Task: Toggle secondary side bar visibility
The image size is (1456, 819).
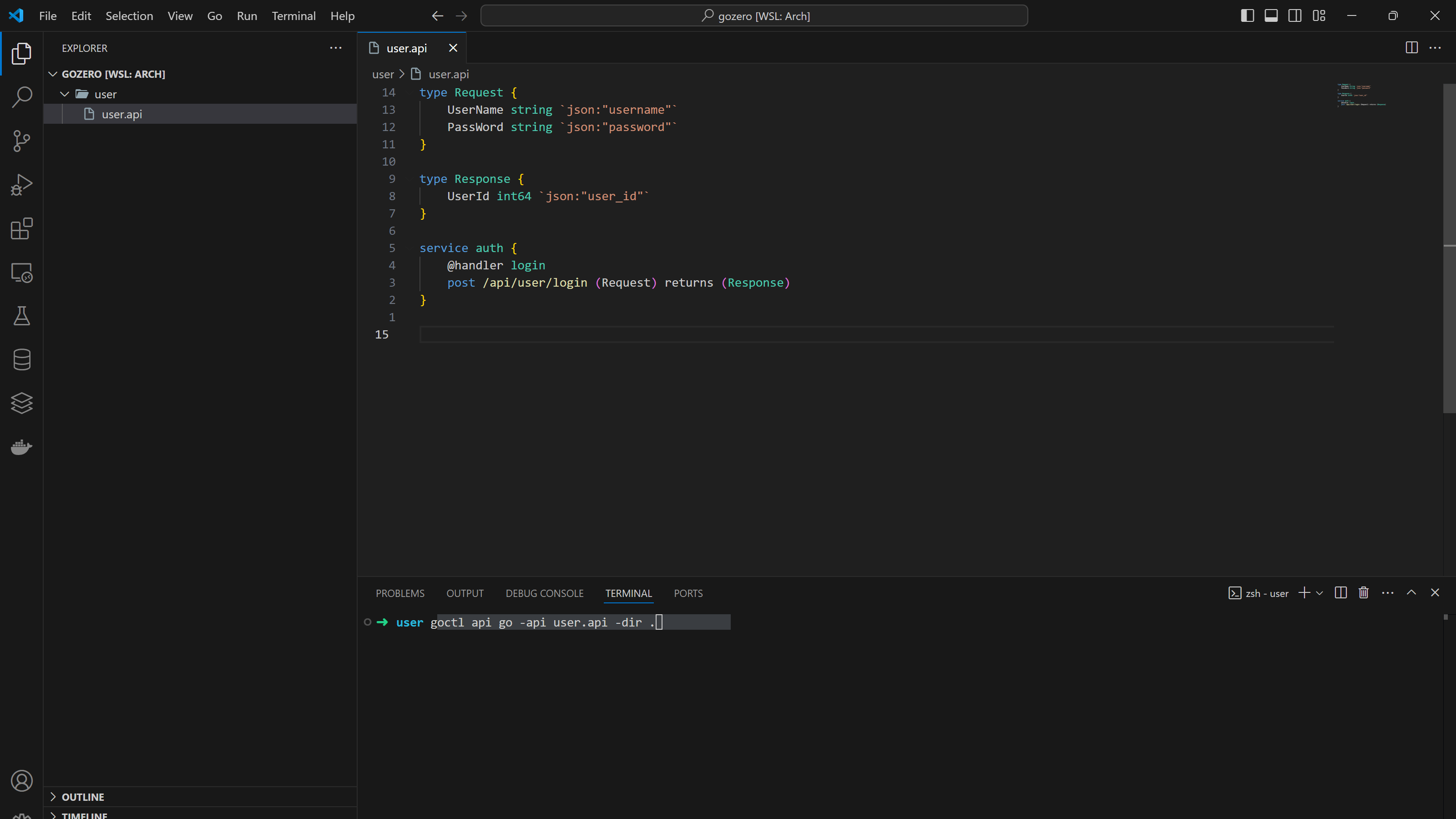Action: pyautogui.click(x=1294, y=16)
